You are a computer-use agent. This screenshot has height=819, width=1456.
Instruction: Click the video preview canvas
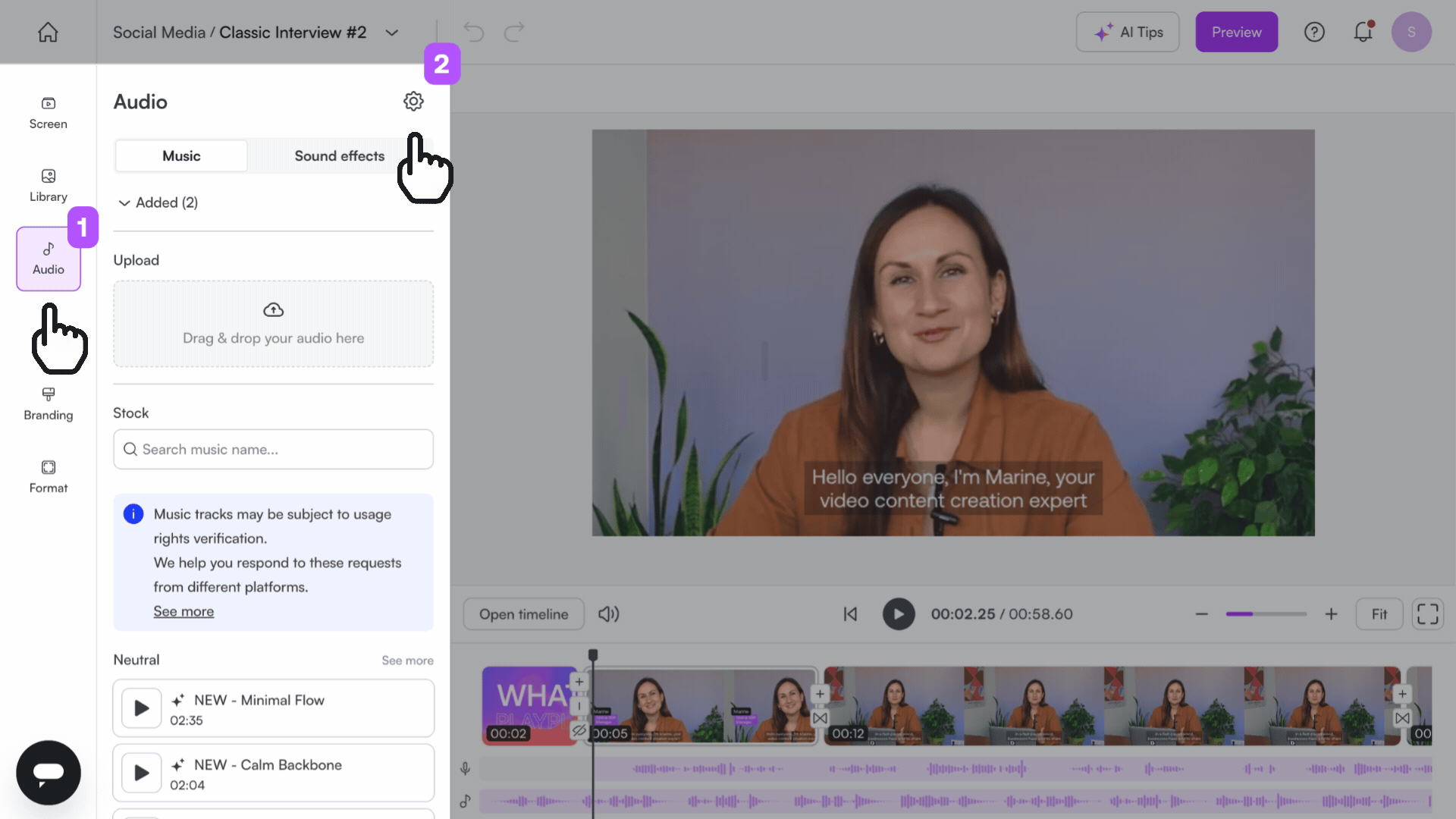[953, 333]
